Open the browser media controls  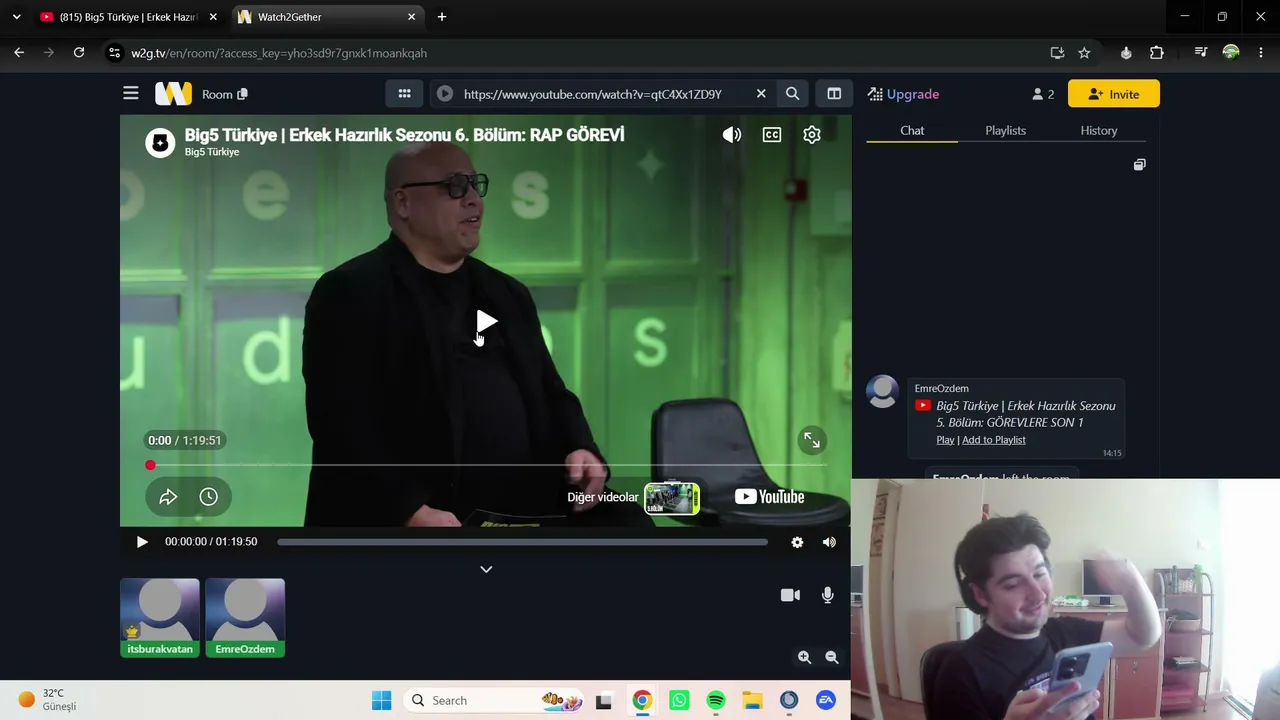click(x=1201, y=53)
